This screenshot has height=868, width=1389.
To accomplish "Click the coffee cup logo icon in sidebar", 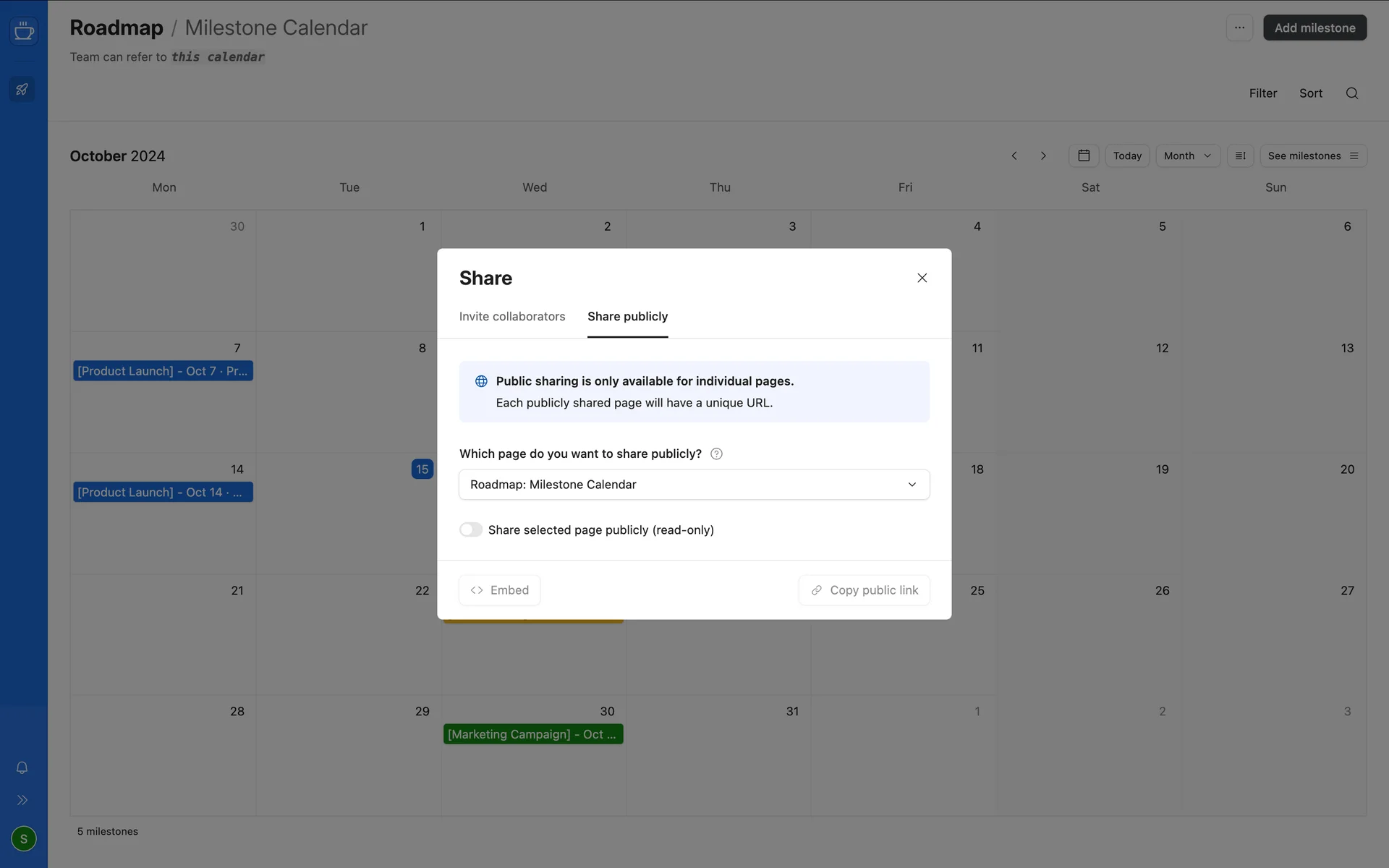I will (24, 31).
